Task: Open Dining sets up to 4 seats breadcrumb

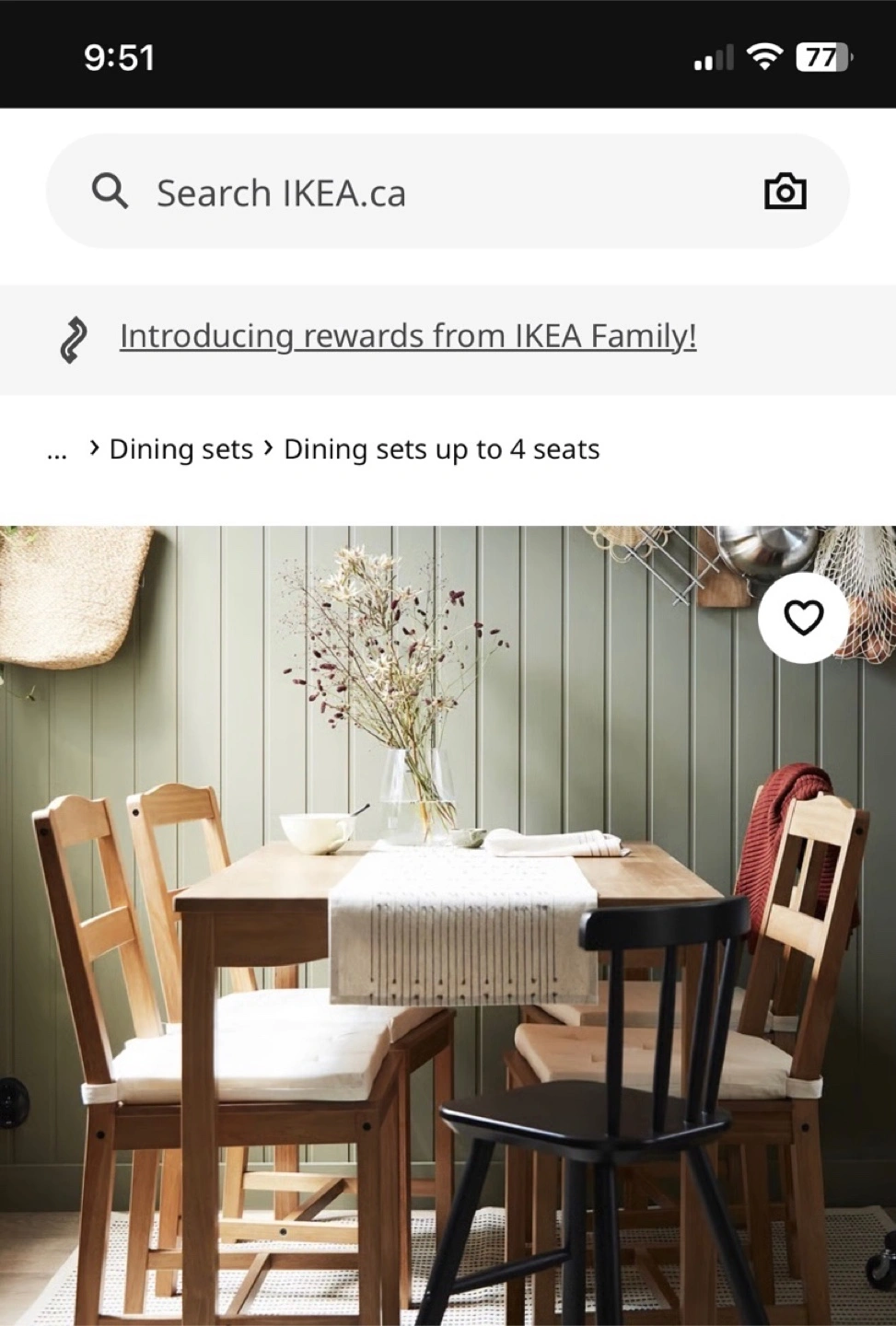Action: pyautogui.click(x=442, y=449)
